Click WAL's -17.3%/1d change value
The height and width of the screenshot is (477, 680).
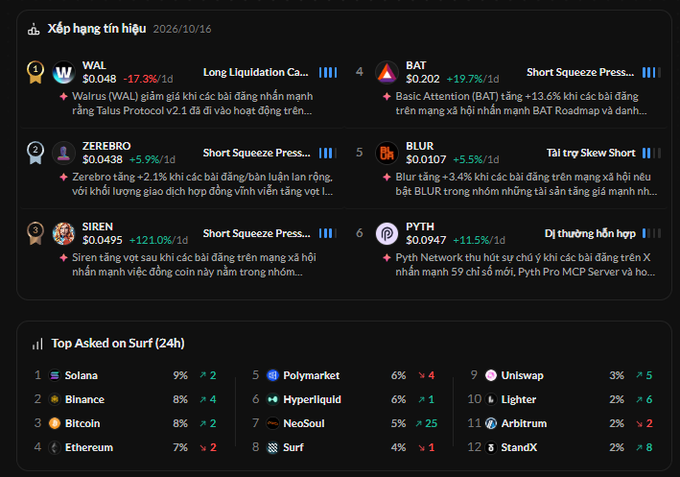148,79
